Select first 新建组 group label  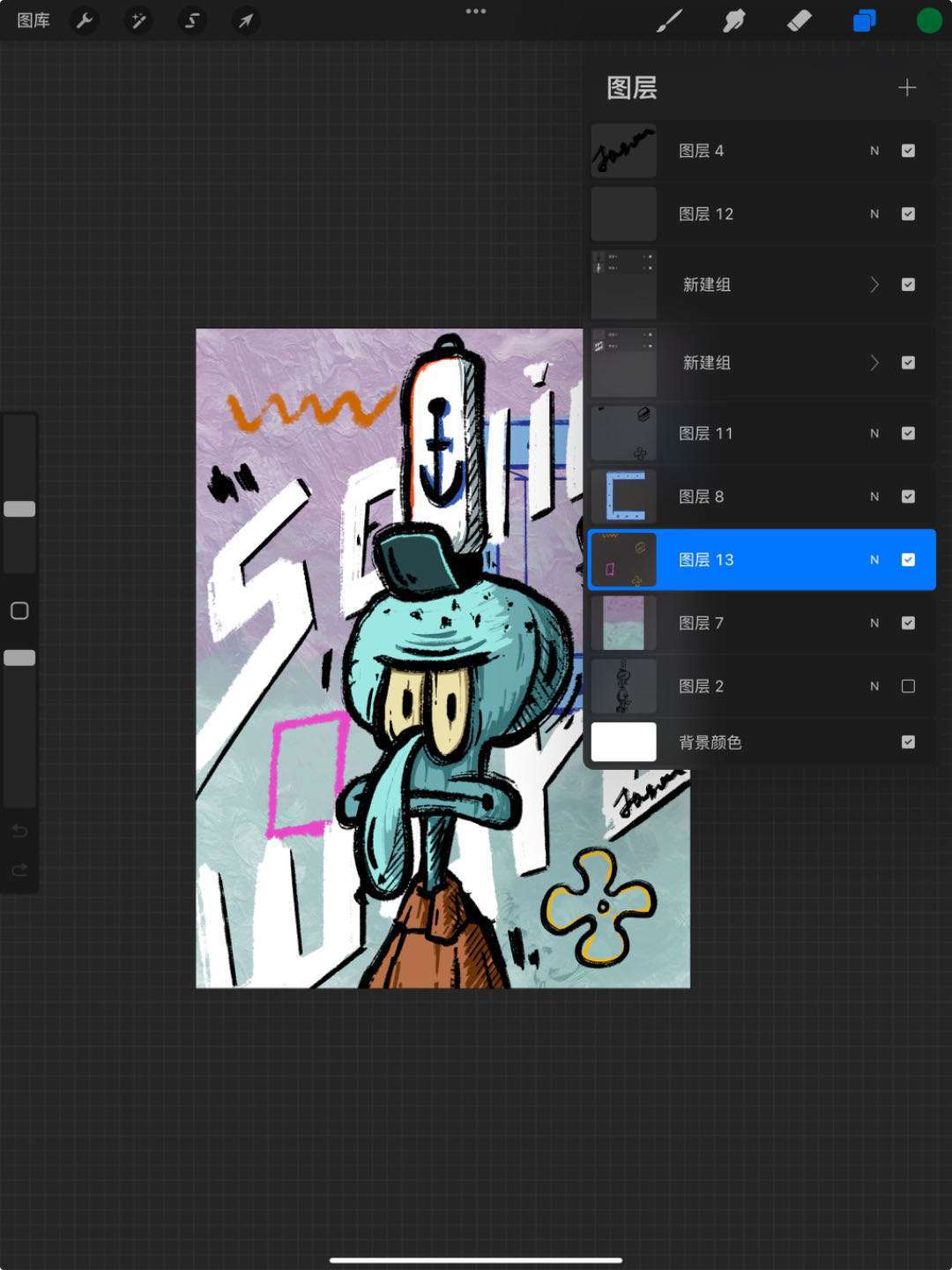pyautogui.click(x=707, y=285)
